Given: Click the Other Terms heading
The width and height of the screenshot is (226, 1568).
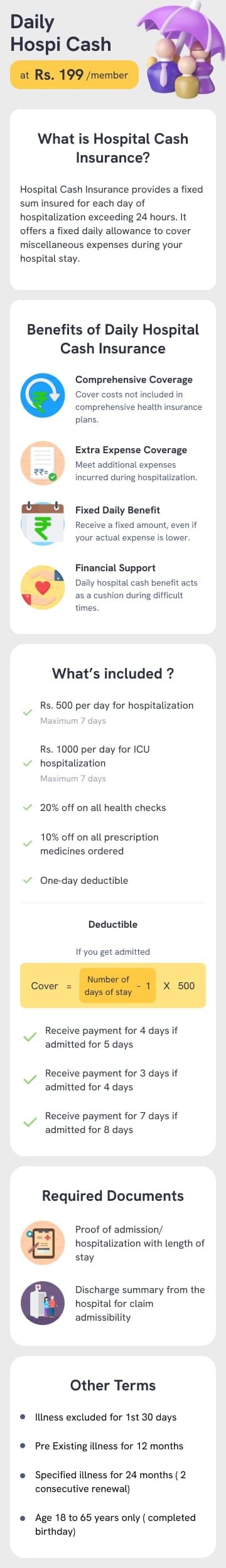Looking at the screenshot, I should [x=113, y=1385].
